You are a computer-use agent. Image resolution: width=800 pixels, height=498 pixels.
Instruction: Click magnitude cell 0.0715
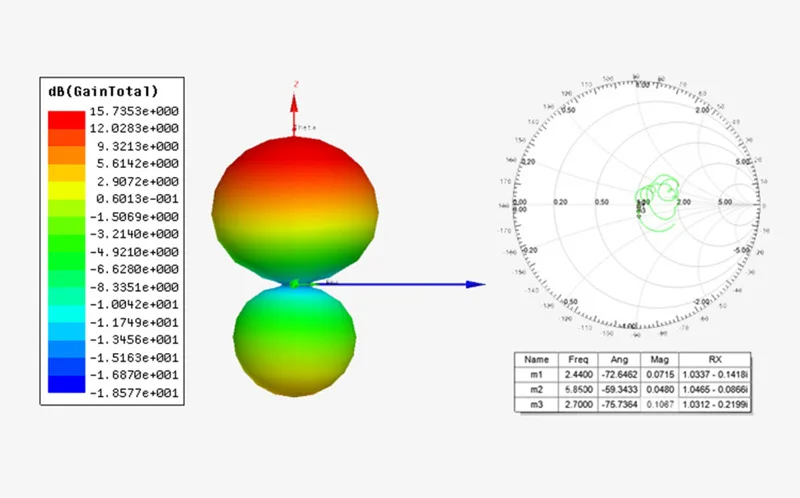tap(660, 375)
